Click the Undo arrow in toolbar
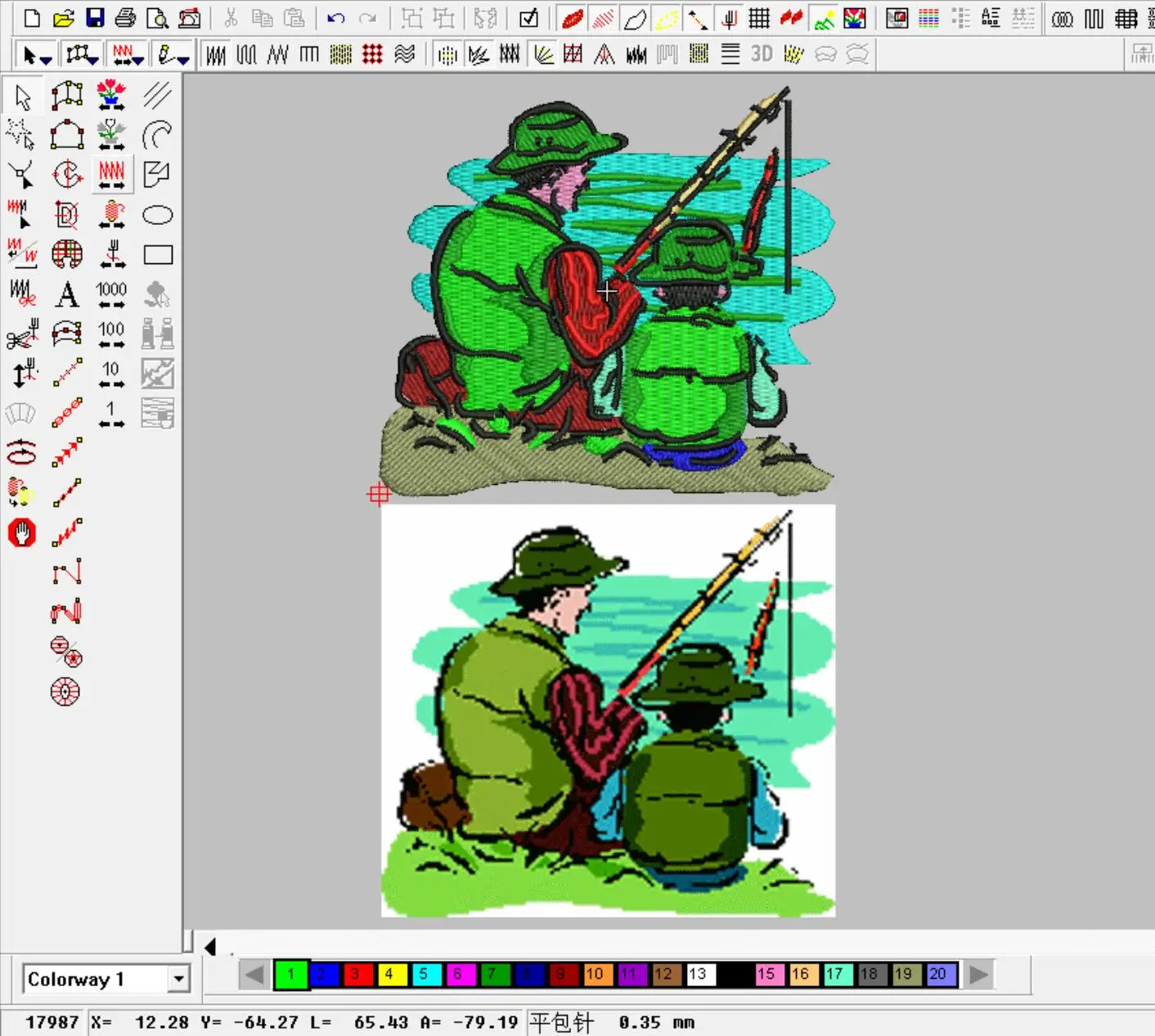 (x=335, y=18)
